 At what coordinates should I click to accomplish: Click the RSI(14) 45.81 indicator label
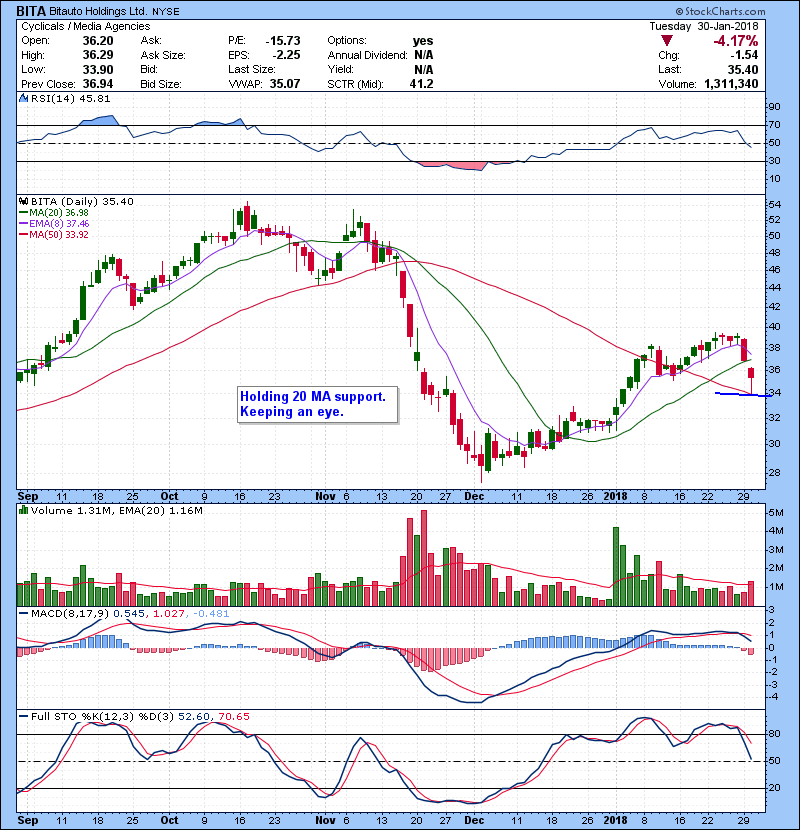[x=70, y=98]
